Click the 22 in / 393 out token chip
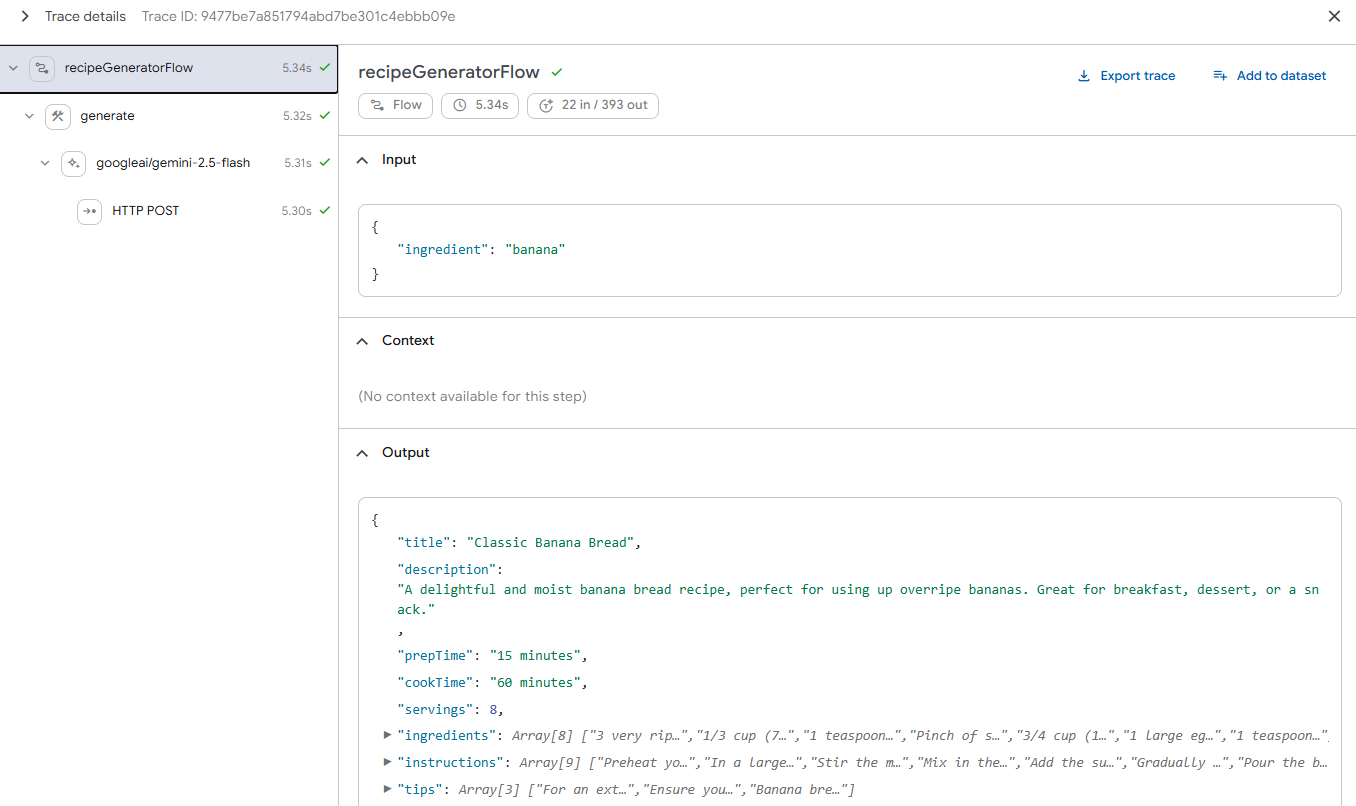Screen dimensions: 1356x806 coord(592,105)
